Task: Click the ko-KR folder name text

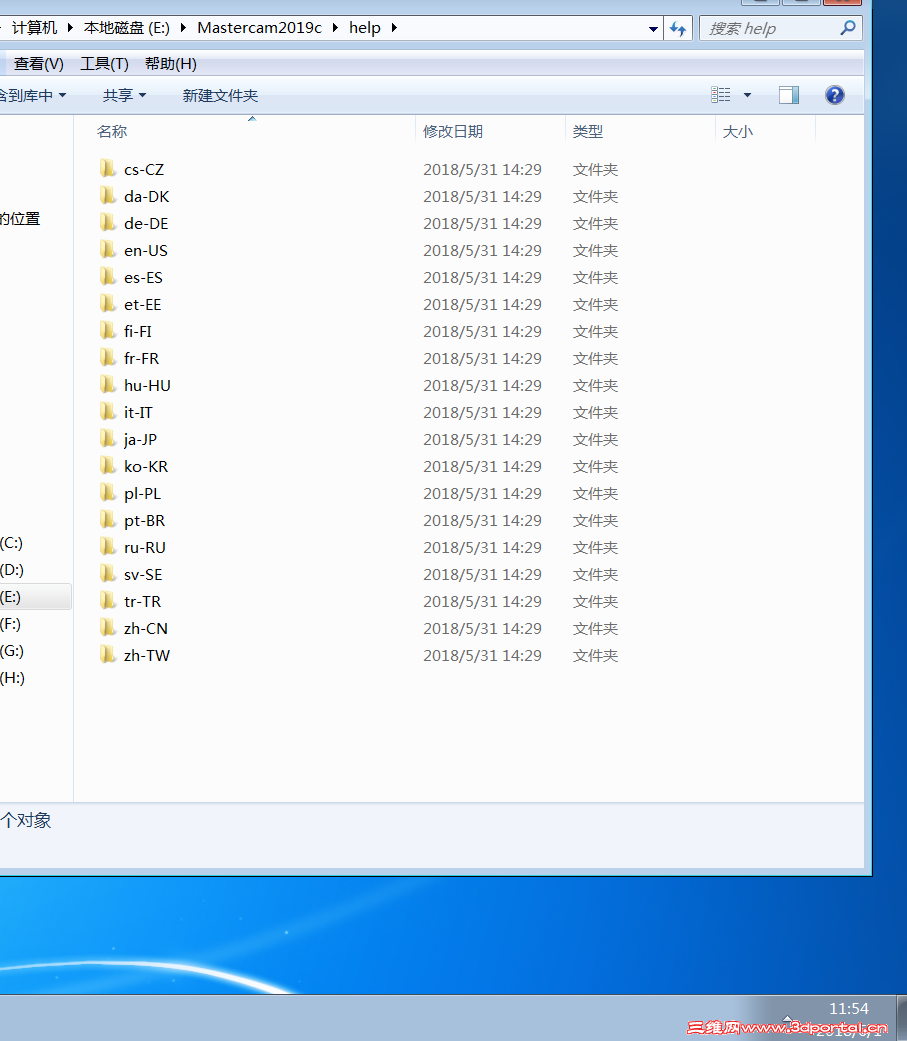Action: point(145,466)
